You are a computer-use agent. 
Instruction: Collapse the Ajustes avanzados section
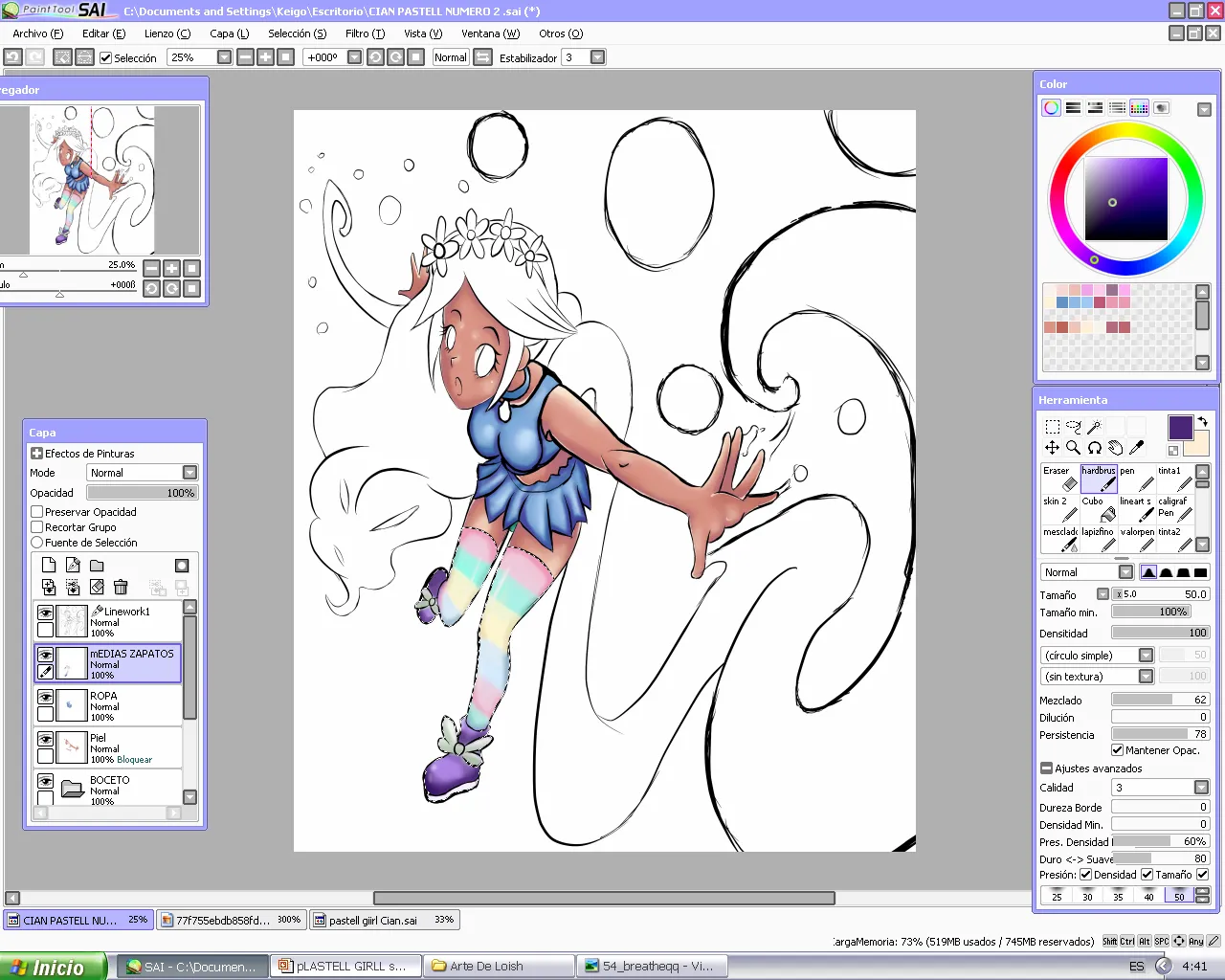pos(1046,768)
